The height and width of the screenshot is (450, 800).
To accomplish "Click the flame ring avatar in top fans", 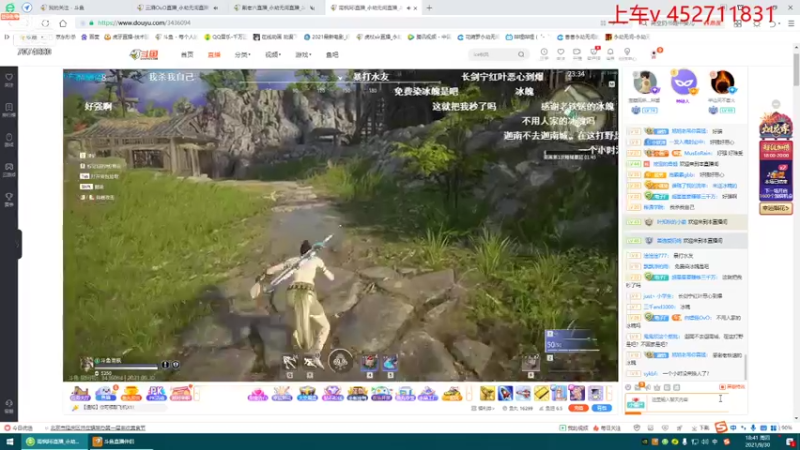I will (722, 82).
